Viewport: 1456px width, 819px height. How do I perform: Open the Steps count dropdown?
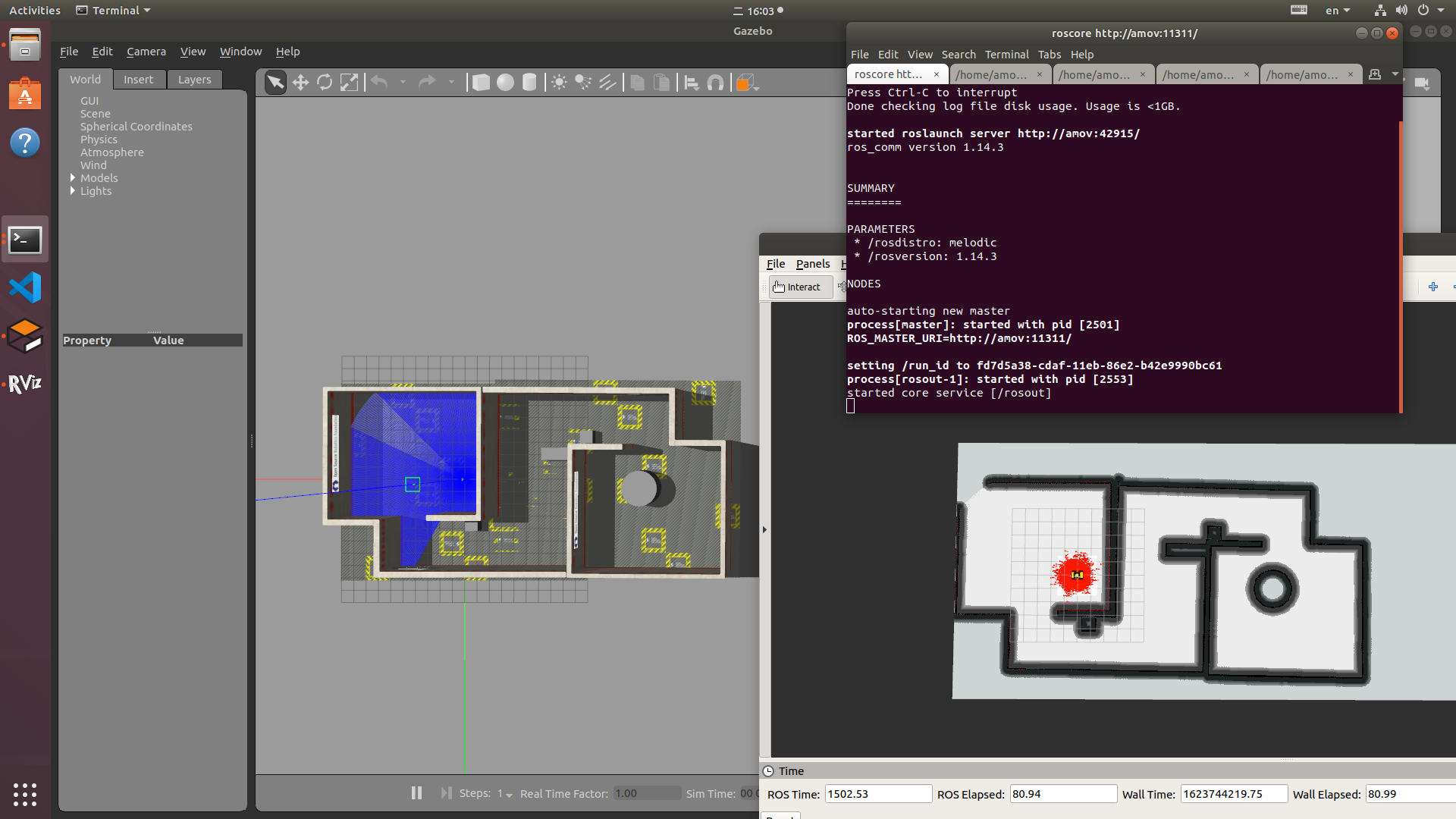pos(505,794)
